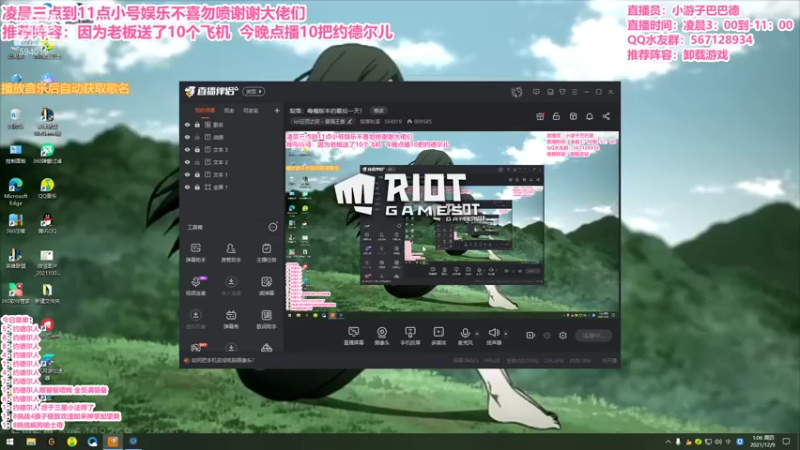
Task: Open notifications bell icon
Action: pyautogui.click(x=589, y=116)
